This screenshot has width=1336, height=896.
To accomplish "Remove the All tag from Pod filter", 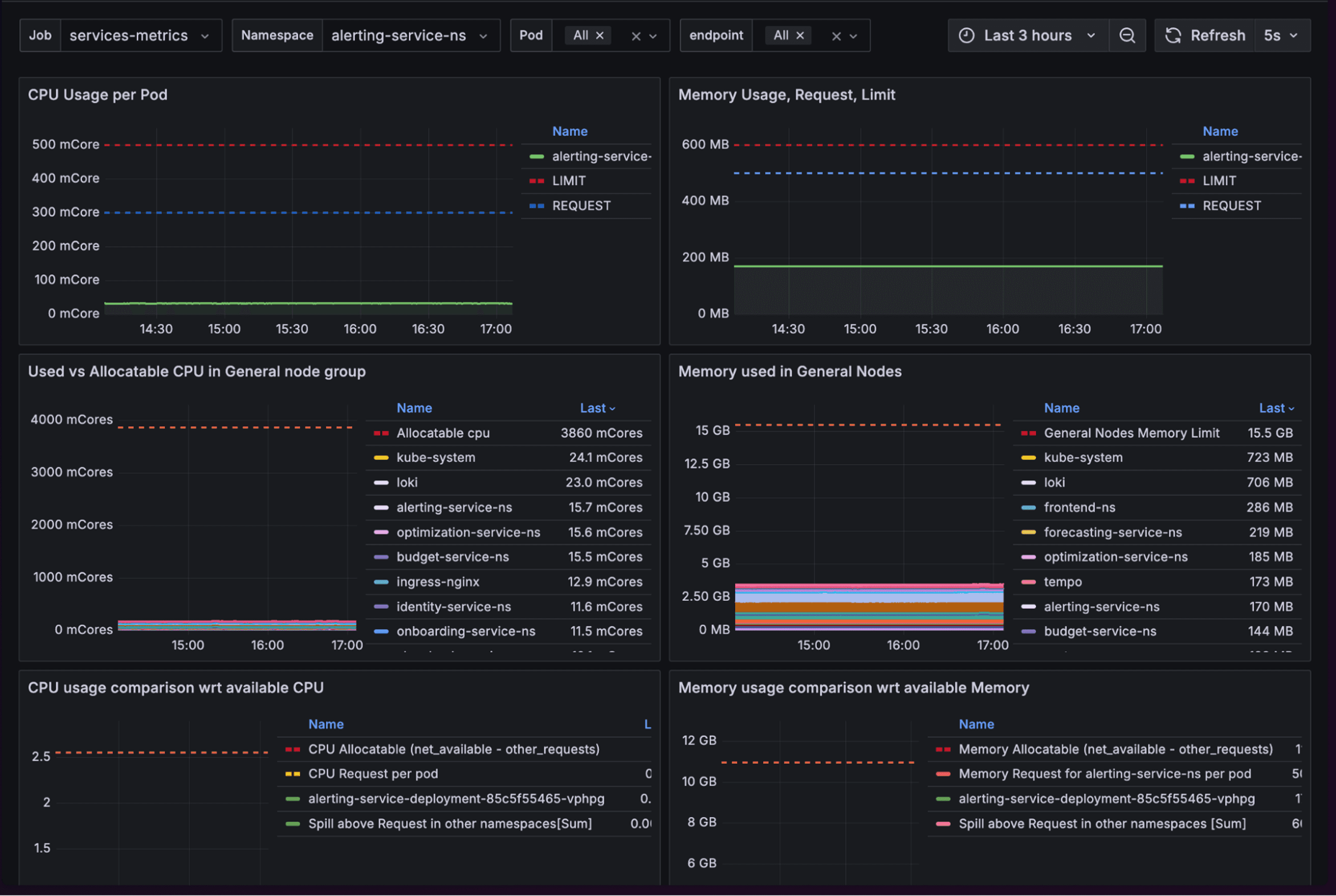I will (600, 36).
